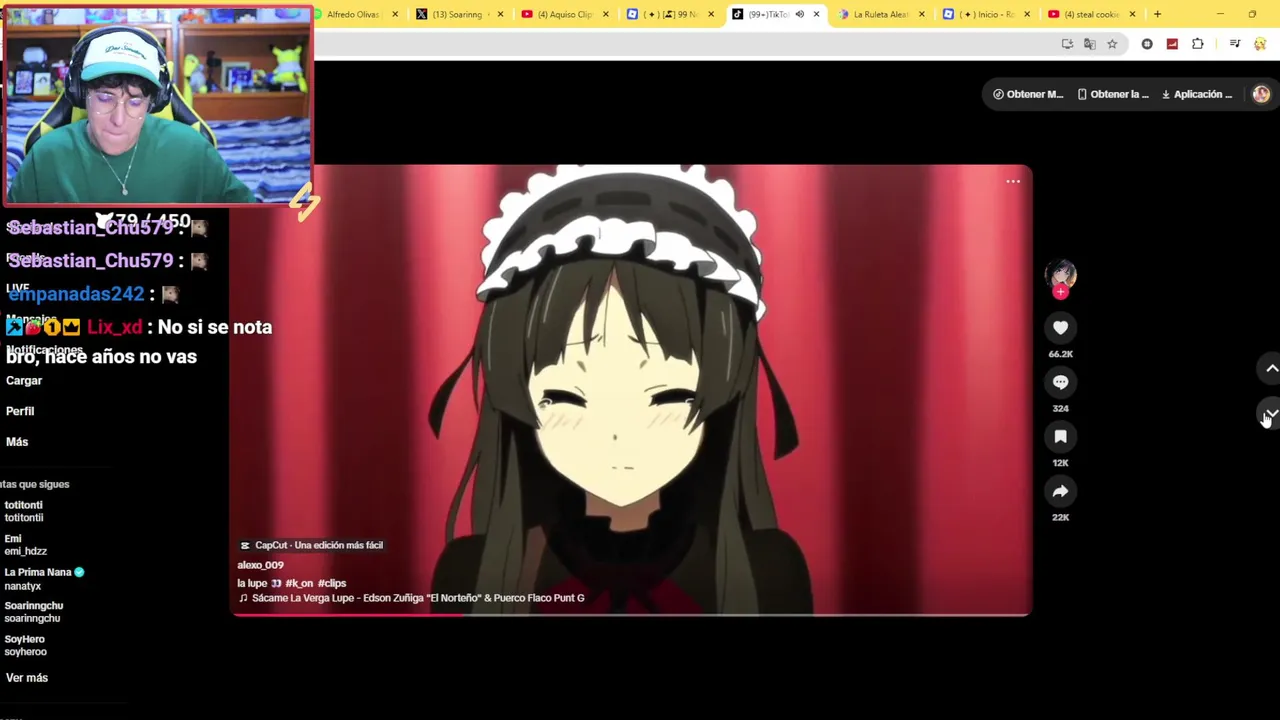Bookmark this page with the star icon
This screenshot has height=720, width=1280.
1112,44
